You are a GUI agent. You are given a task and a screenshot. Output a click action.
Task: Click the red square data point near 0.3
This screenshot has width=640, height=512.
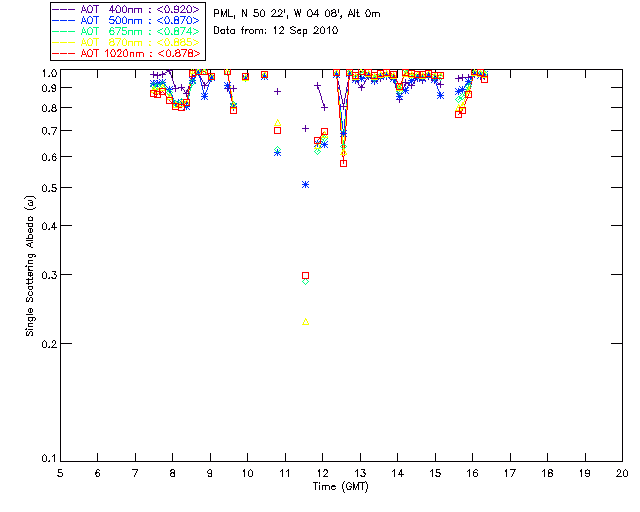coord(306,275)
